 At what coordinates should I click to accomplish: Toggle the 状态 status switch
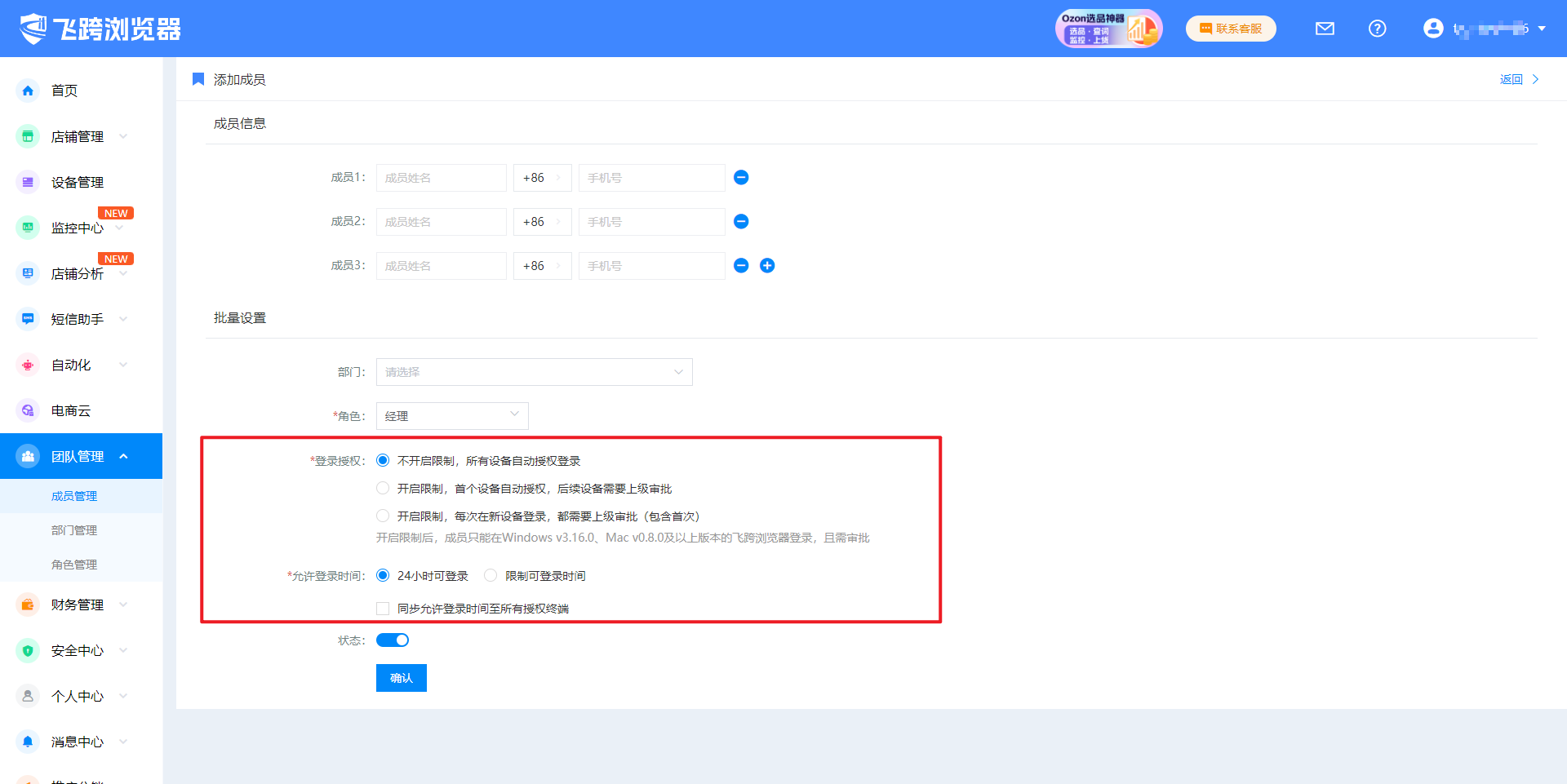pos(393,640)
